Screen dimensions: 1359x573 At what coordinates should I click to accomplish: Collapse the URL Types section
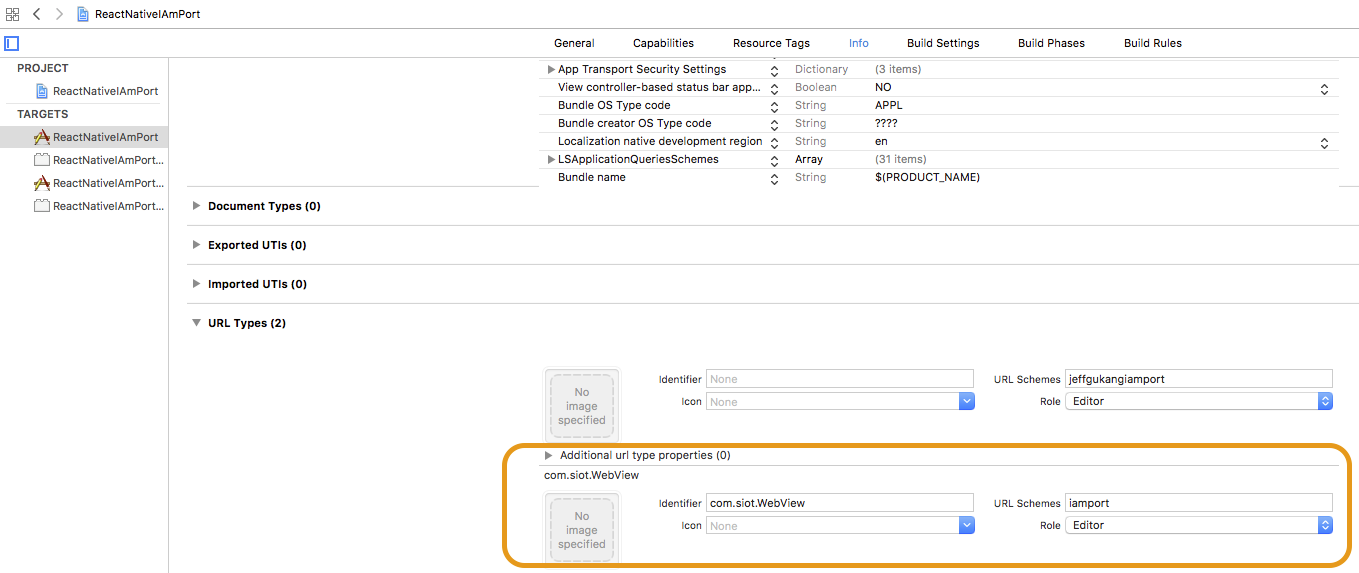196,323
